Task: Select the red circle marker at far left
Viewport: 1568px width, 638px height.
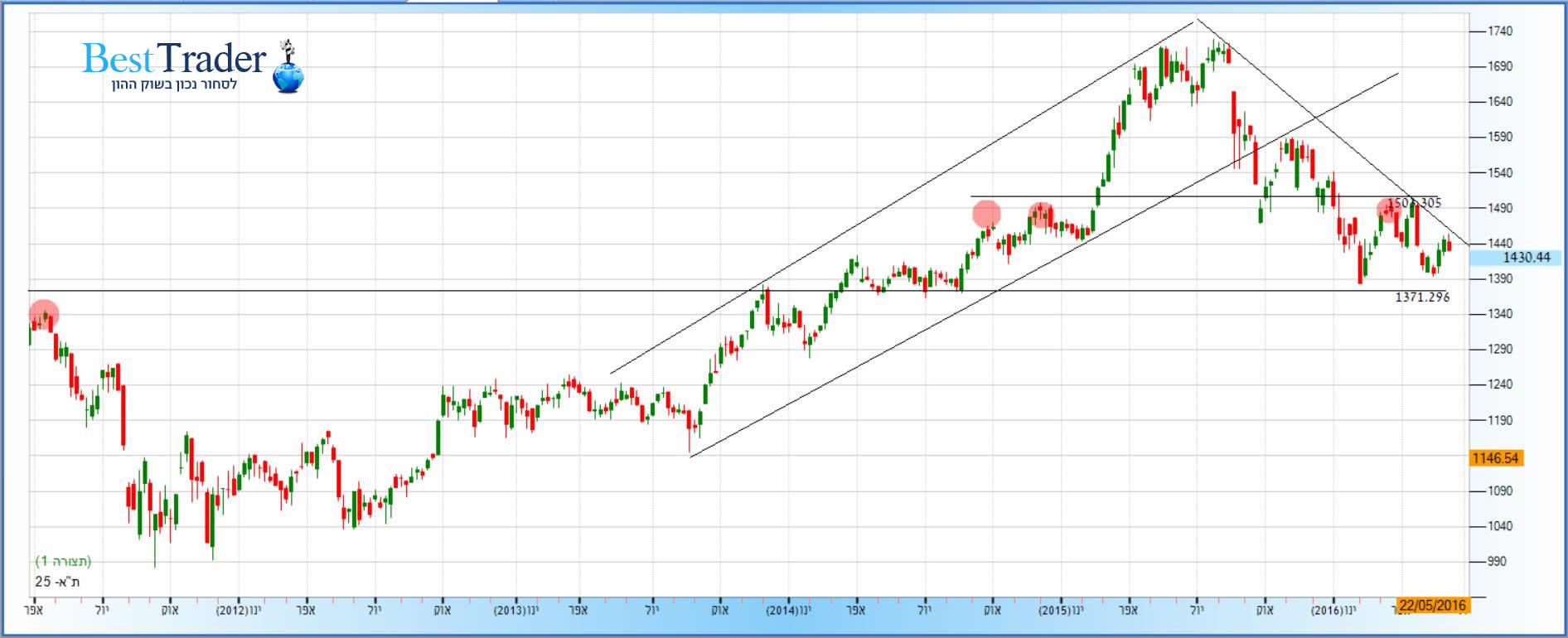Action: [x=44, y=314]
